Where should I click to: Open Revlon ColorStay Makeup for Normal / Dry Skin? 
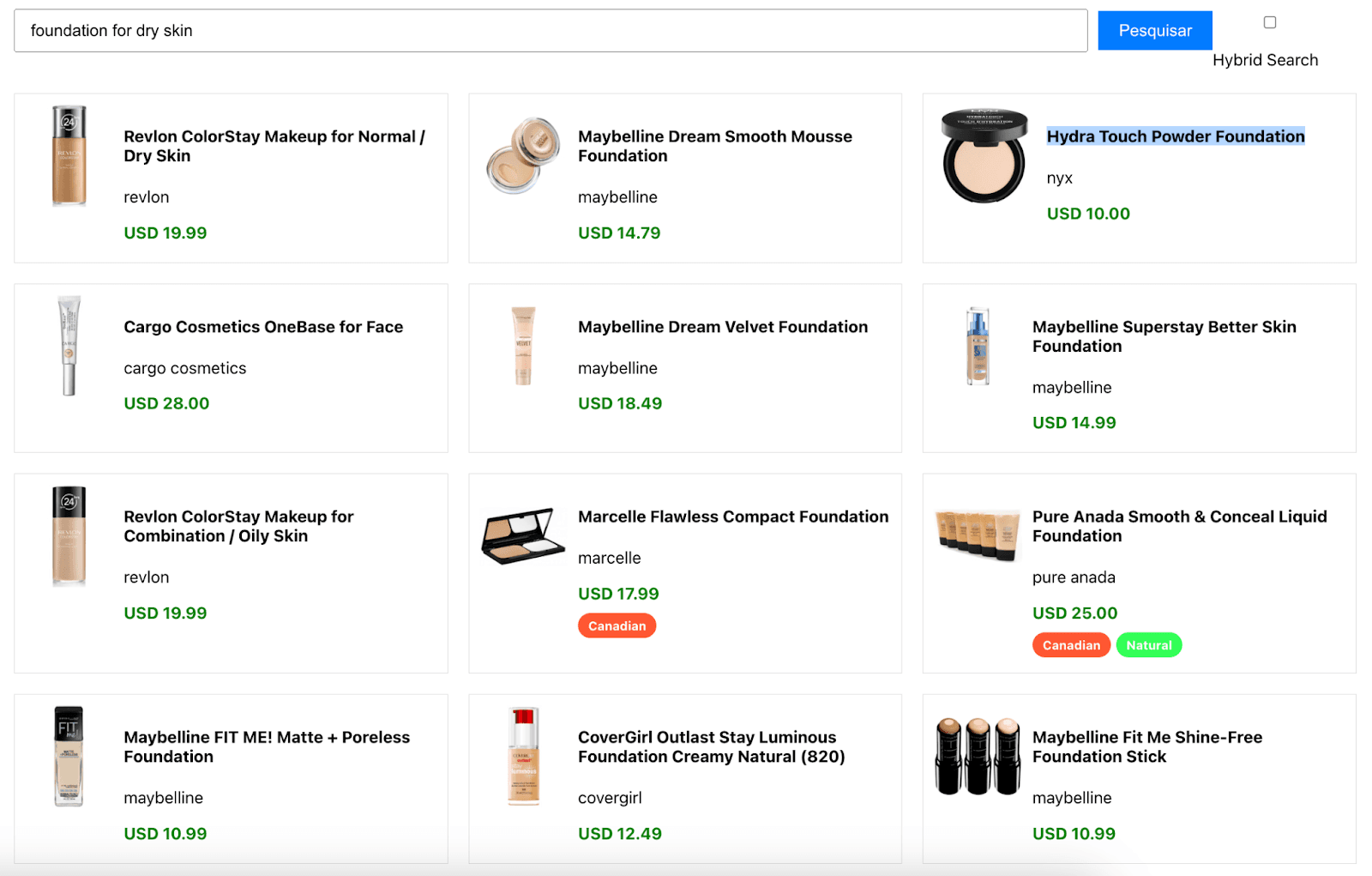click(274, 146)
